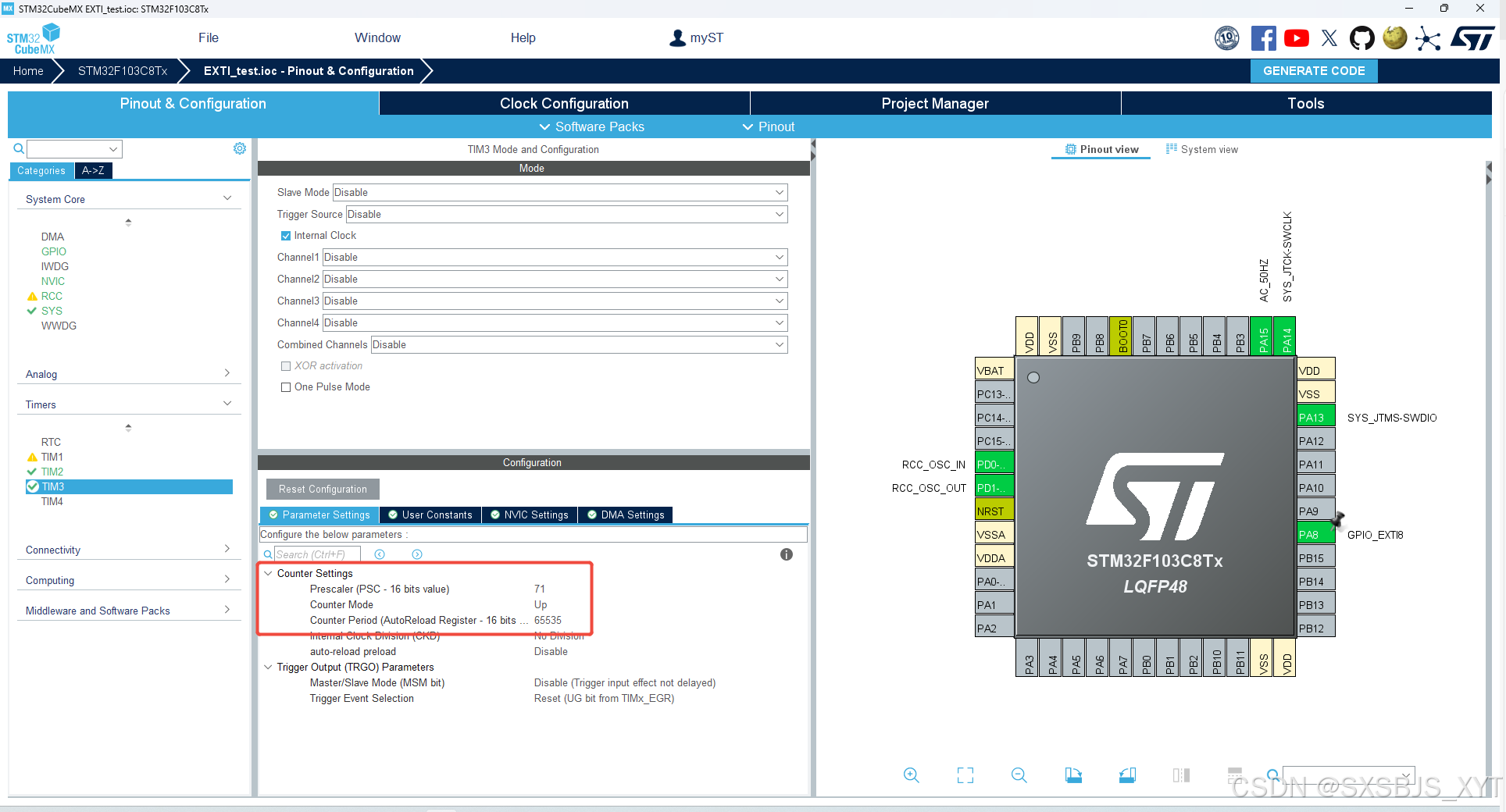Click the Prescaler value 71
This screenshot has height=812, width=1506.
540,589
